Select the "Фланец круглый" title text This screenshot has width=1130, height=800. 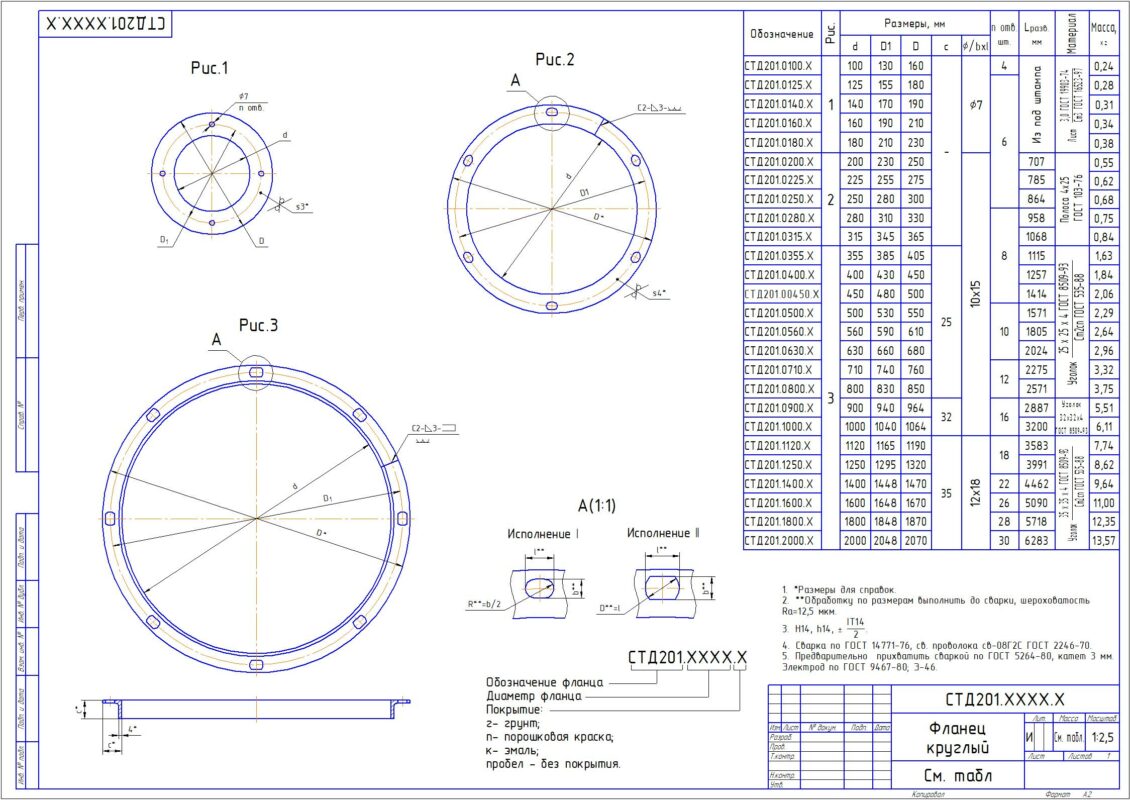(956, 737)
